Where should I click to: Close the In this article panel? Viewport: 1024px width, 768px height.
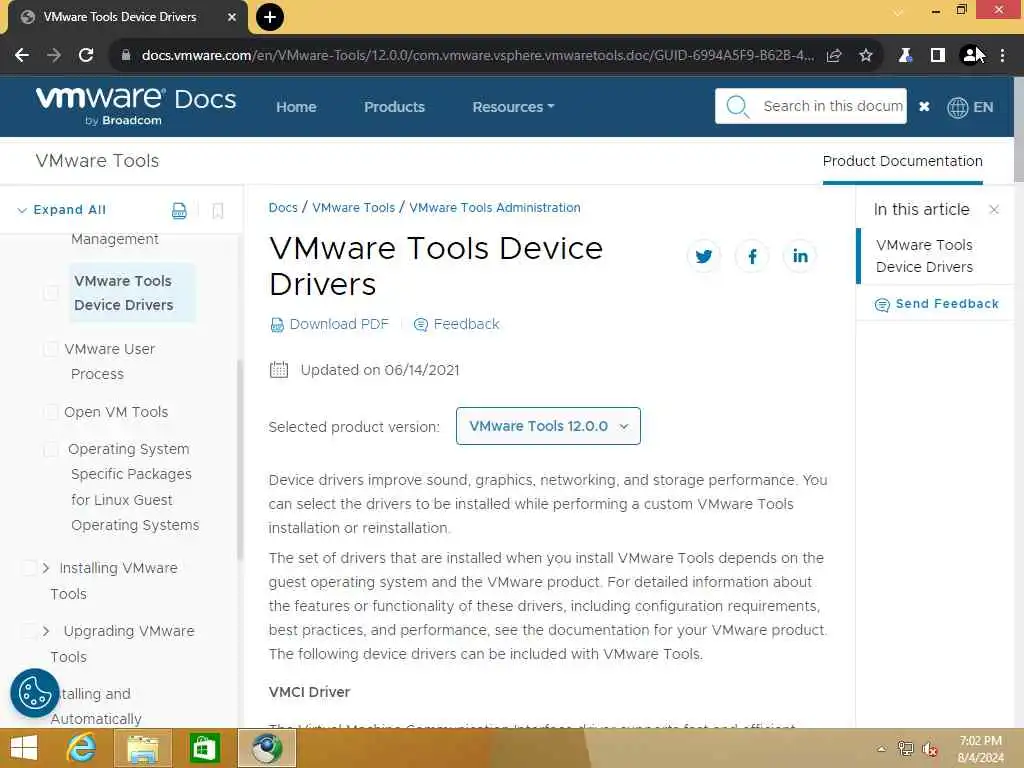(x=994, y=210)
